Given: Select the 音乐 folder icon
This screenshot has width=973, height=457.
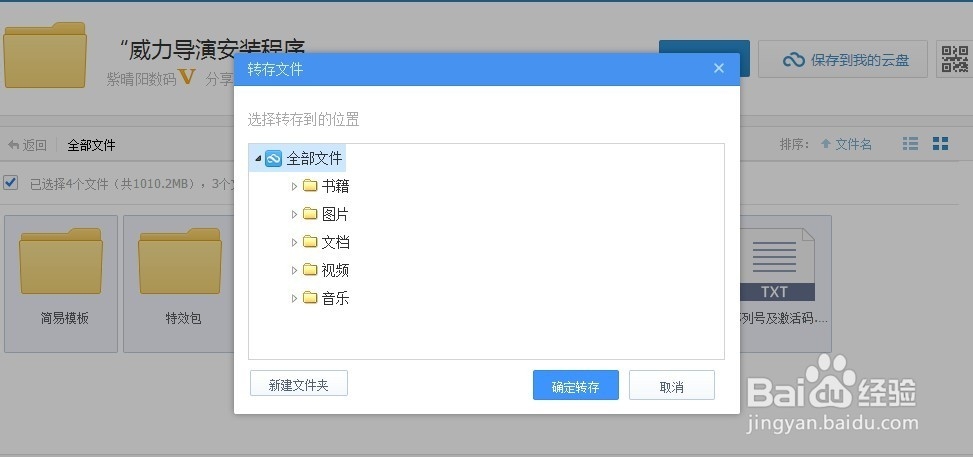Looking at the screenshot, I should pos(310,297).
